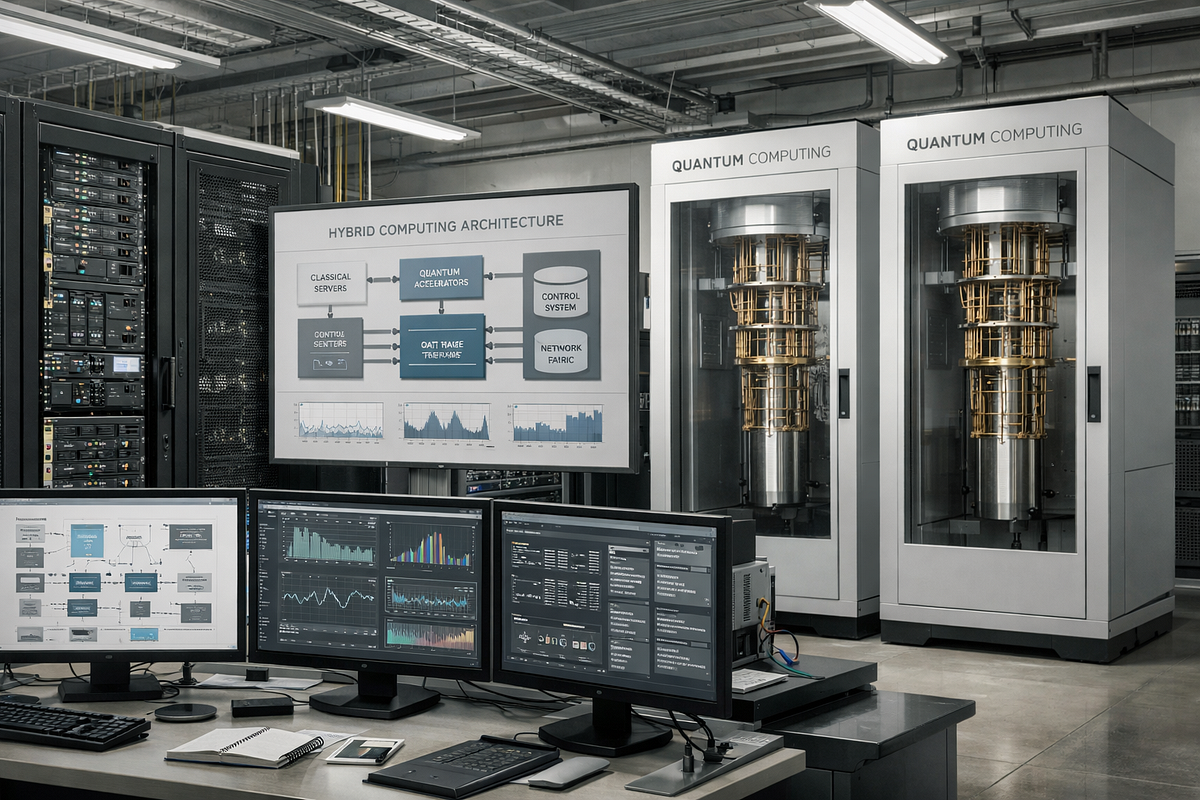The width and height of the screenshot is (1200, 800).
Task: Click the "QUANTUM COMPUTING" label on the right cabinet
Action: click(994, 136)
